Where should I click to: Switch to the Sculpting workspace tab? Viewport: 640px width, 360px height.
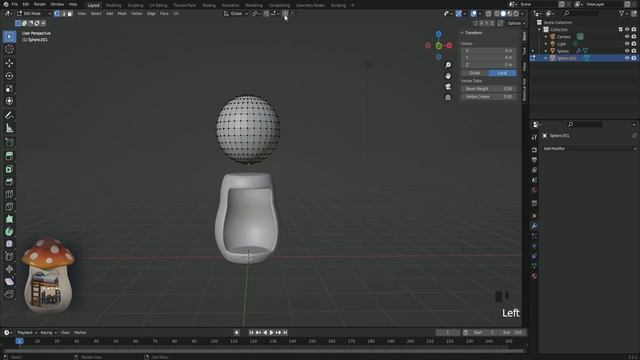pyautogui.click(x=136, y=5)
